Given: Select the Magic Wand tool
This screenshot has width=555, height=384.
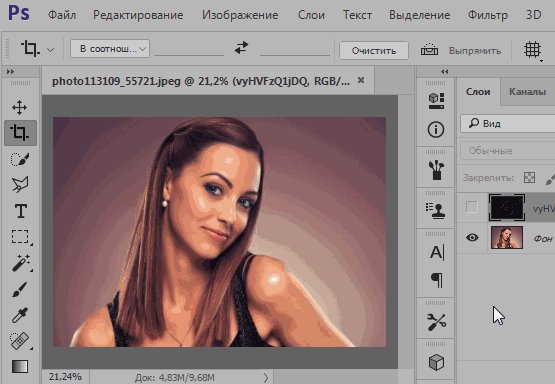Looking at the screenshot, I should (21, 263).
